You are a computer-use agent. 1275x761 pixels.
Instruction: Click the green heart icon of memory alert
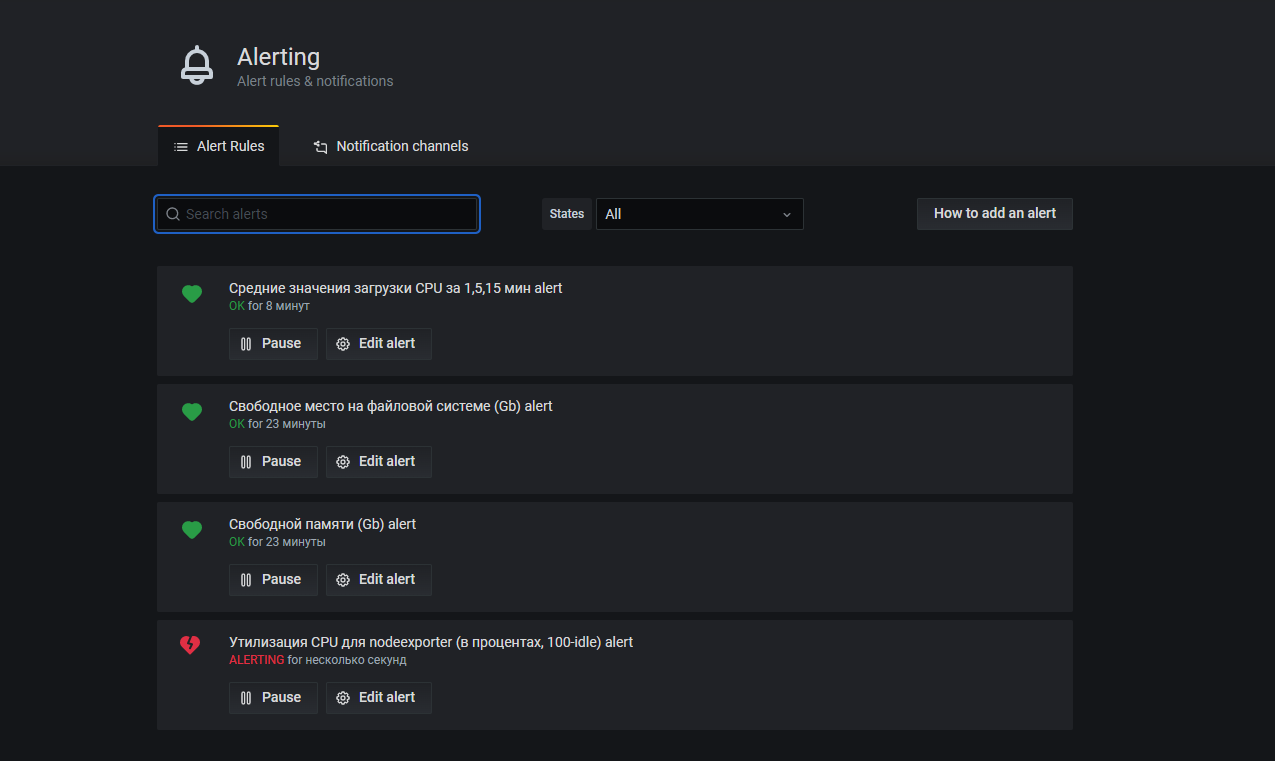click(x=191, y=530)
